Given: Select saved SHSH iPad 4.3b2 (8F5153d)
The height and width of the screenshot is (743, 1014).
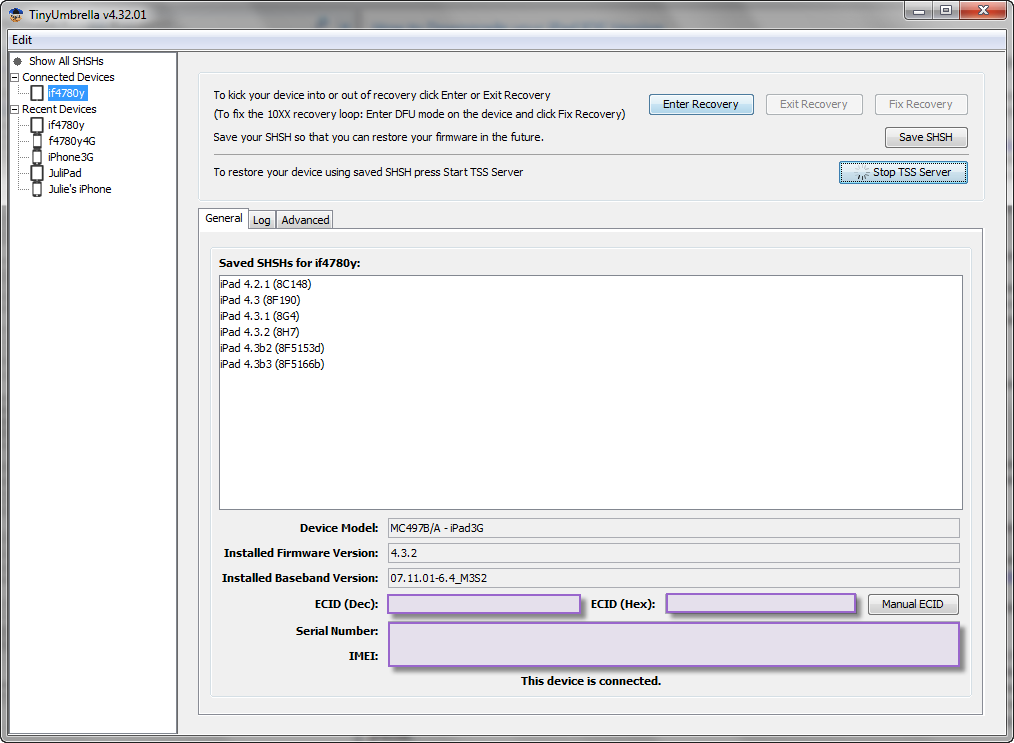Looking at the screenshot, I should (272, 348).
